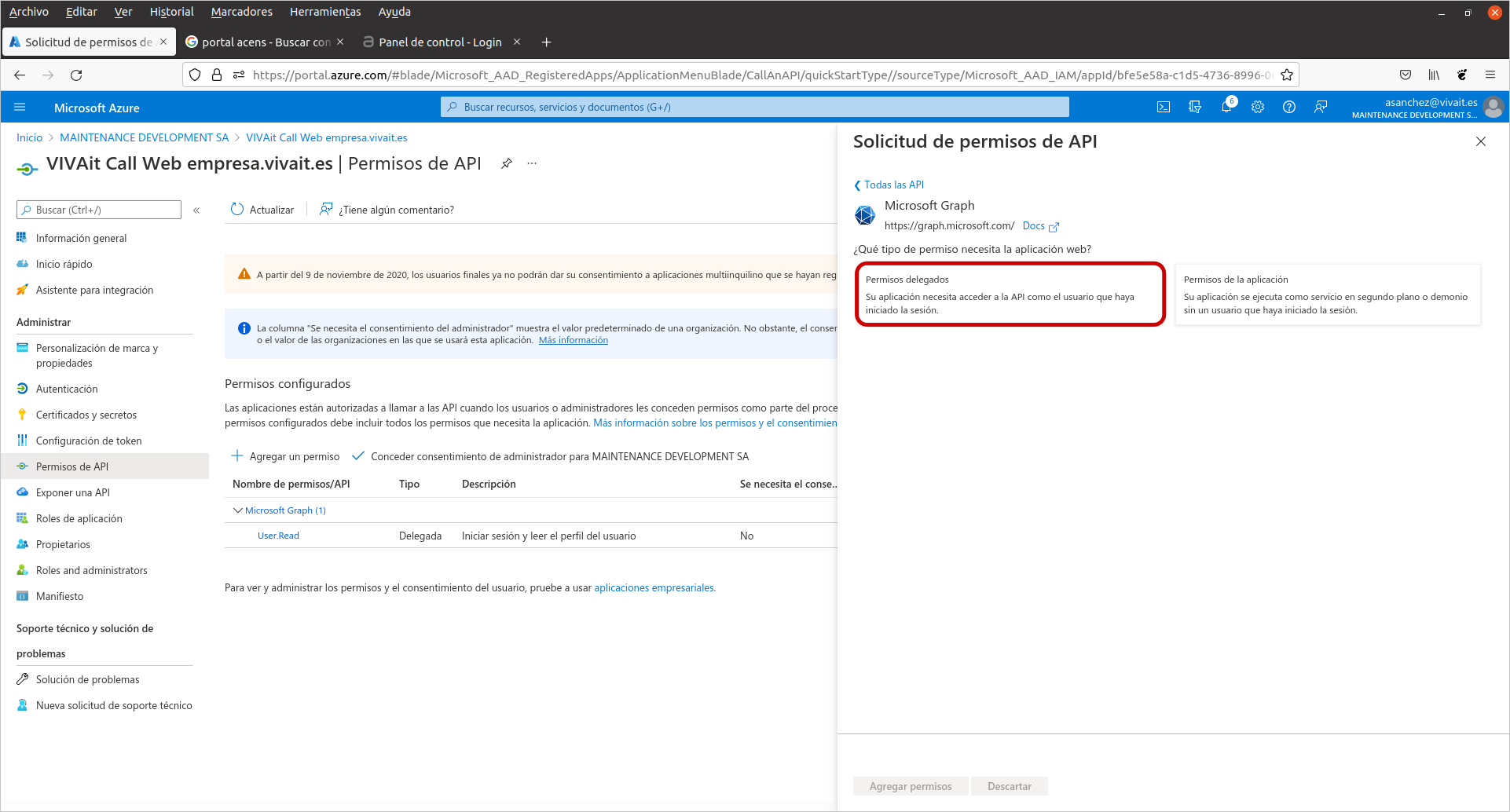
Task: Open the aplicaciones empresariales link
Action: [x=654, y=587]
